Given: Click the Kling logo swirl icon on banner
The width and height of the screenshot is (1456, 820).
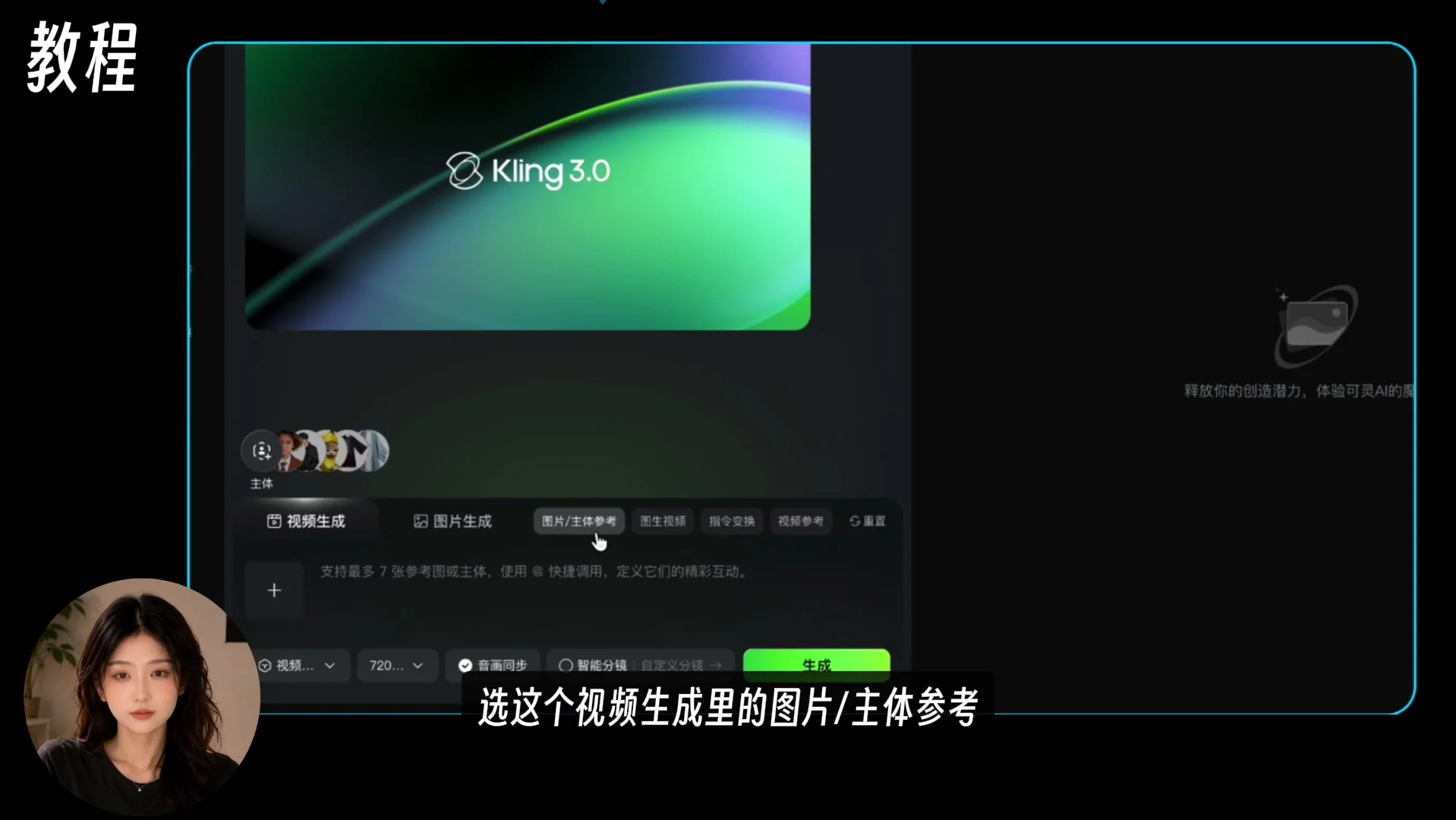Looking at the screenshot, I should (x=465, y=171).
